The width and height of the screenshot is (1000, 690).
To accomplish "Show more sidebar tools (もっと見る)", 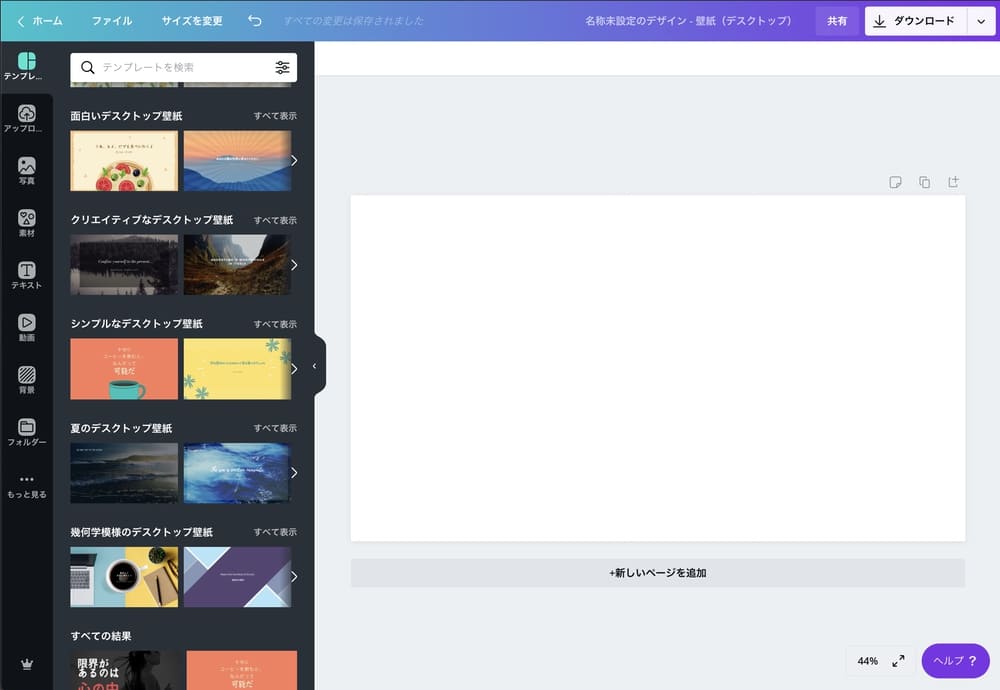I will tap(26, 485).
